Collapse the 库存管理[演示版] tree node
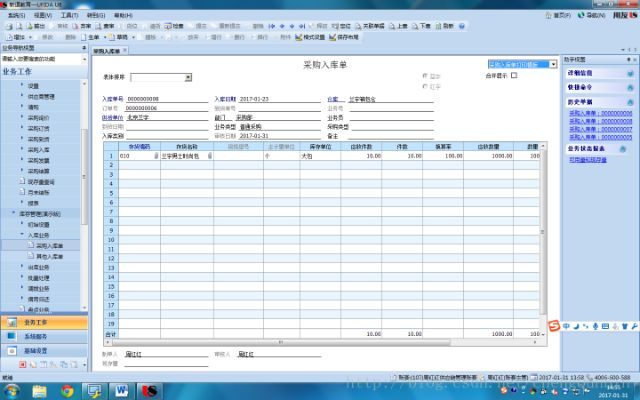 (13, 213)
